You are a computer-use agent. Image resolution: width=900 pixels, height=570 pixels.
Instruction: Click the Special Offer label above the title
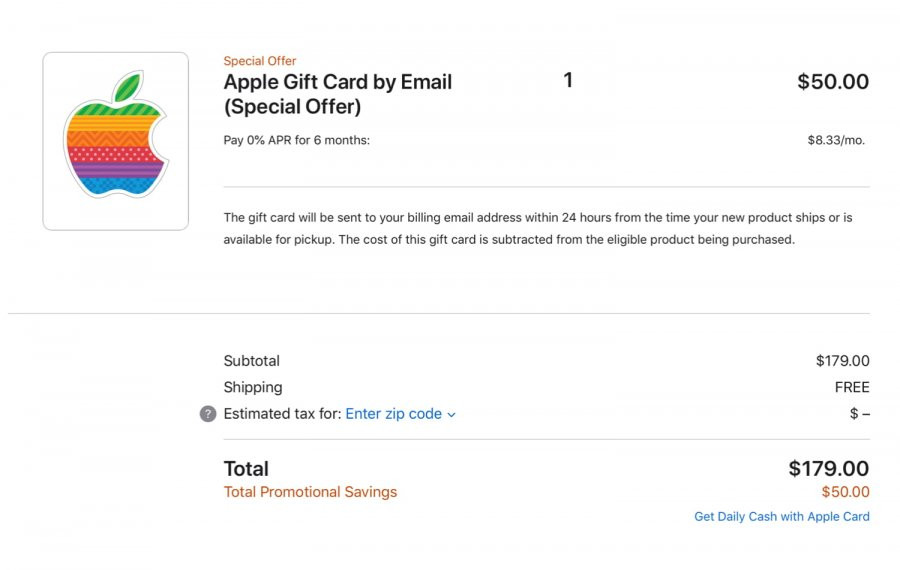pyautogui.click(x=259, y=61)
